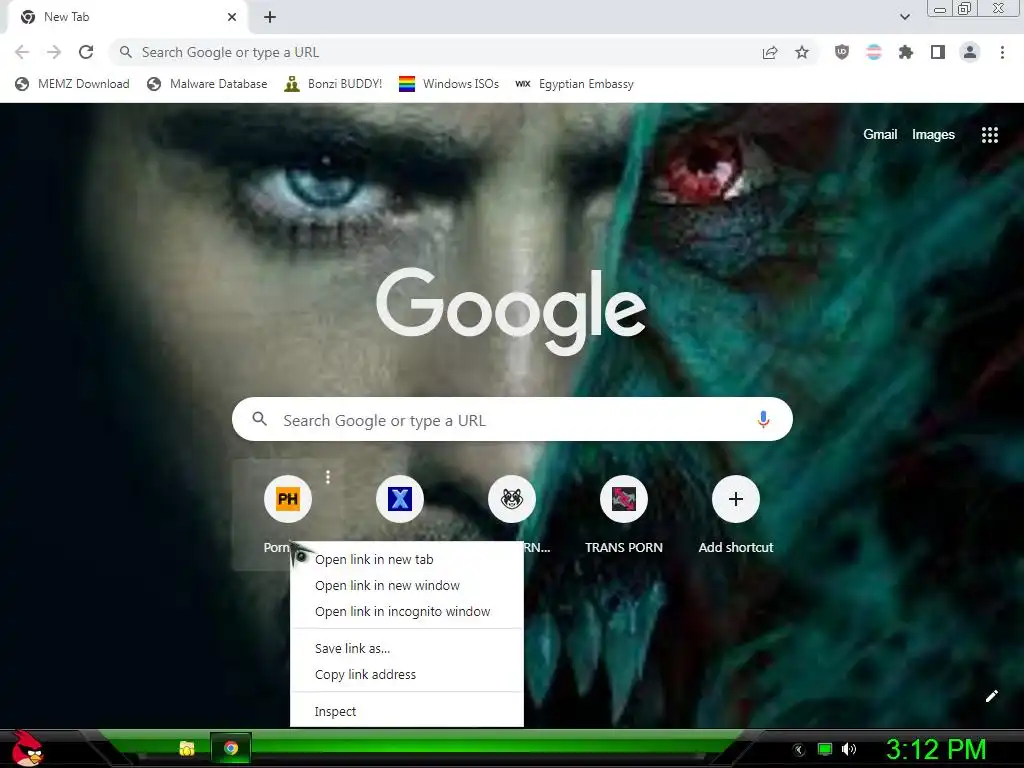Toggle the side panel icon
The width and height of the screenshot is (1024, 768).
(x=938, y=52)
